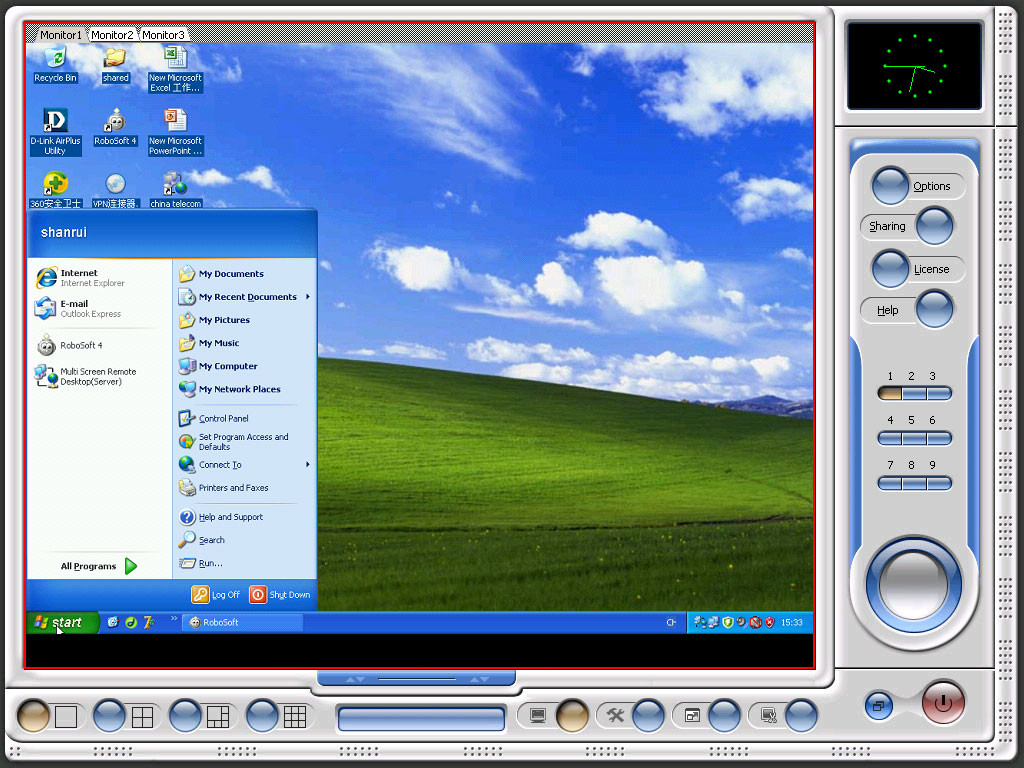This screenshot has width=1024, height=768.
Task: Open Outlook Express E-mail in Start menu
Action: click(97, 308)
